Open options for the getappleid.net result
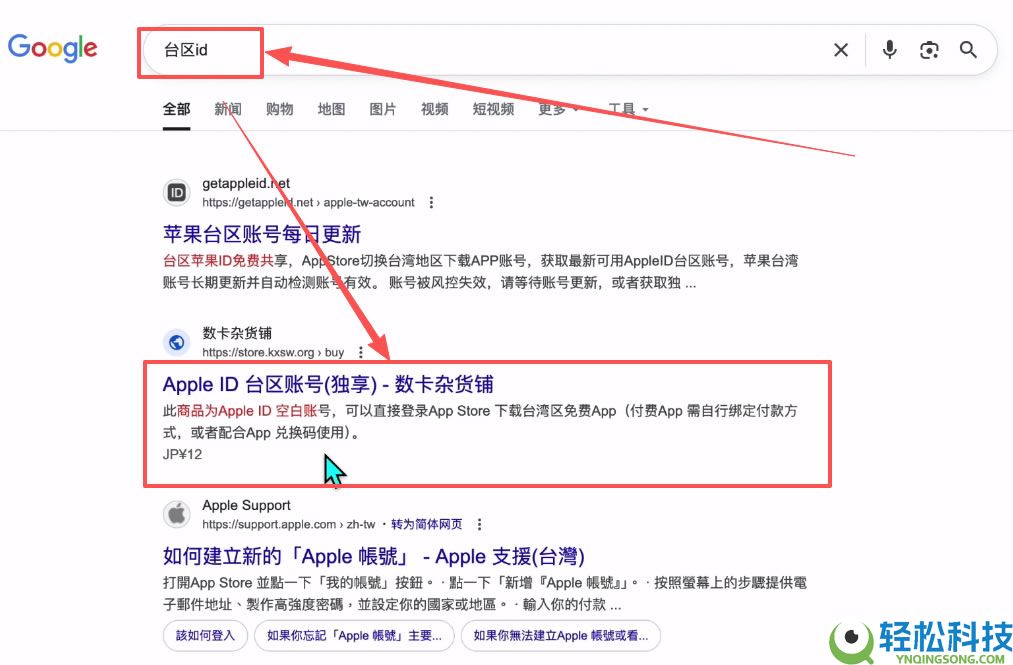Image resolution: width=1013 pixels, height=665 pixels. [x=430, y=202]
